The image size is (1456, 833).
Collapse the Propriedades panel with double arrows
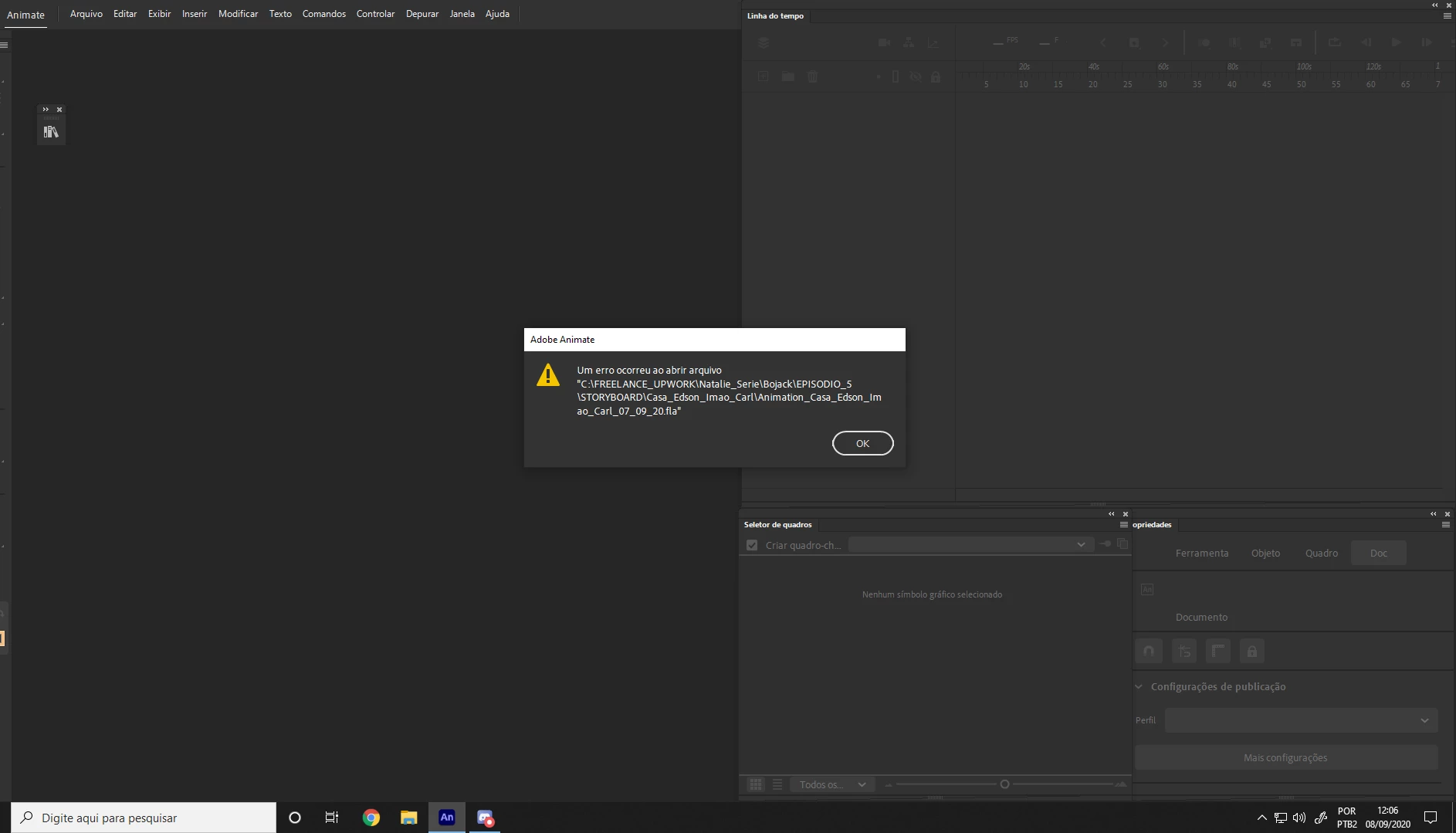1434,513
